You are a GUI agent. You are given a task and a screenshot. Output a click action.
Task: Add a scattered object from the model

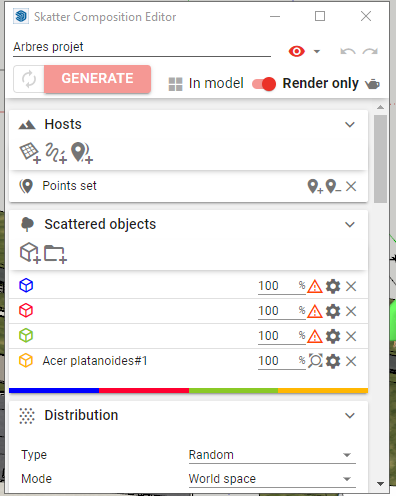coord(30,253)
